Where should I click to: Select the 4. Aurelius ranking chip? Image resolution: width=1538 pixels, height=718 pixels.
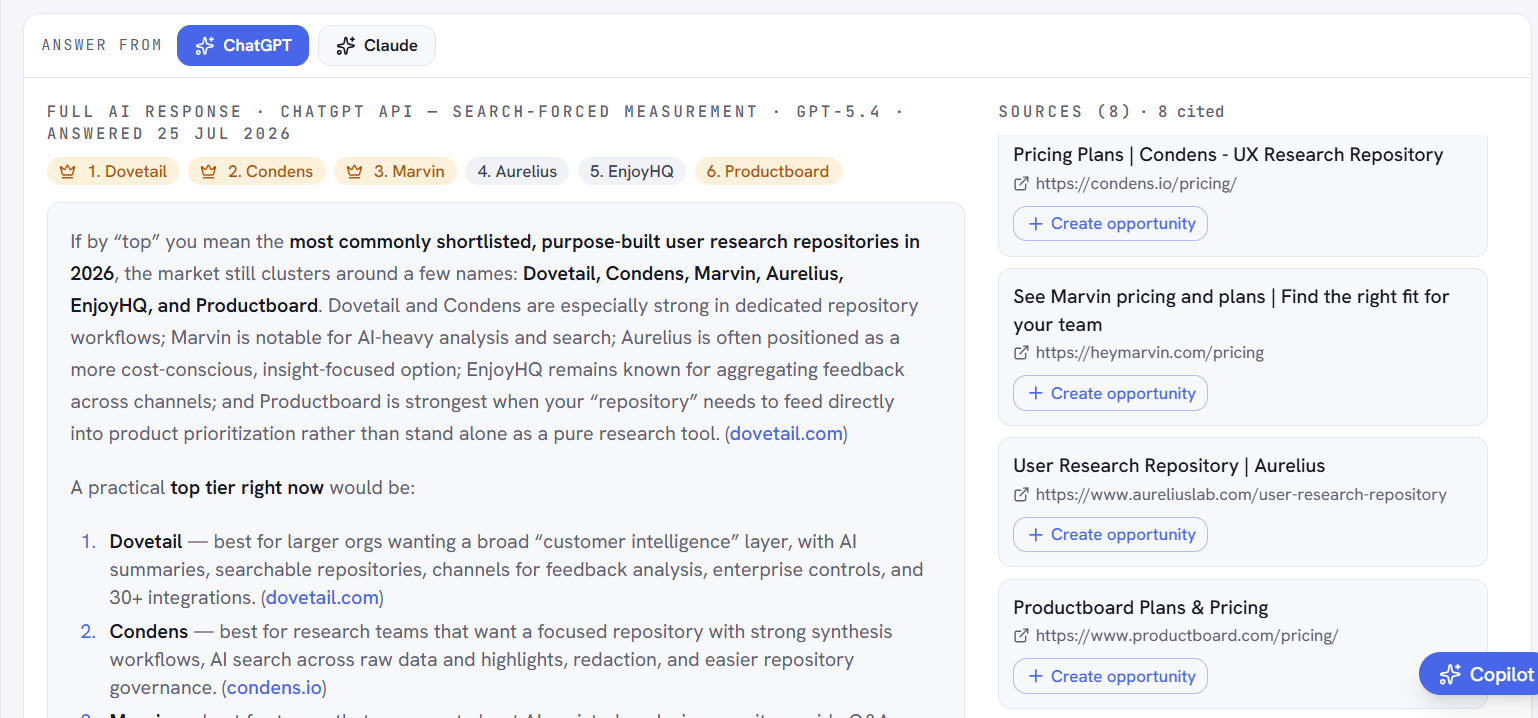[517, 171]
